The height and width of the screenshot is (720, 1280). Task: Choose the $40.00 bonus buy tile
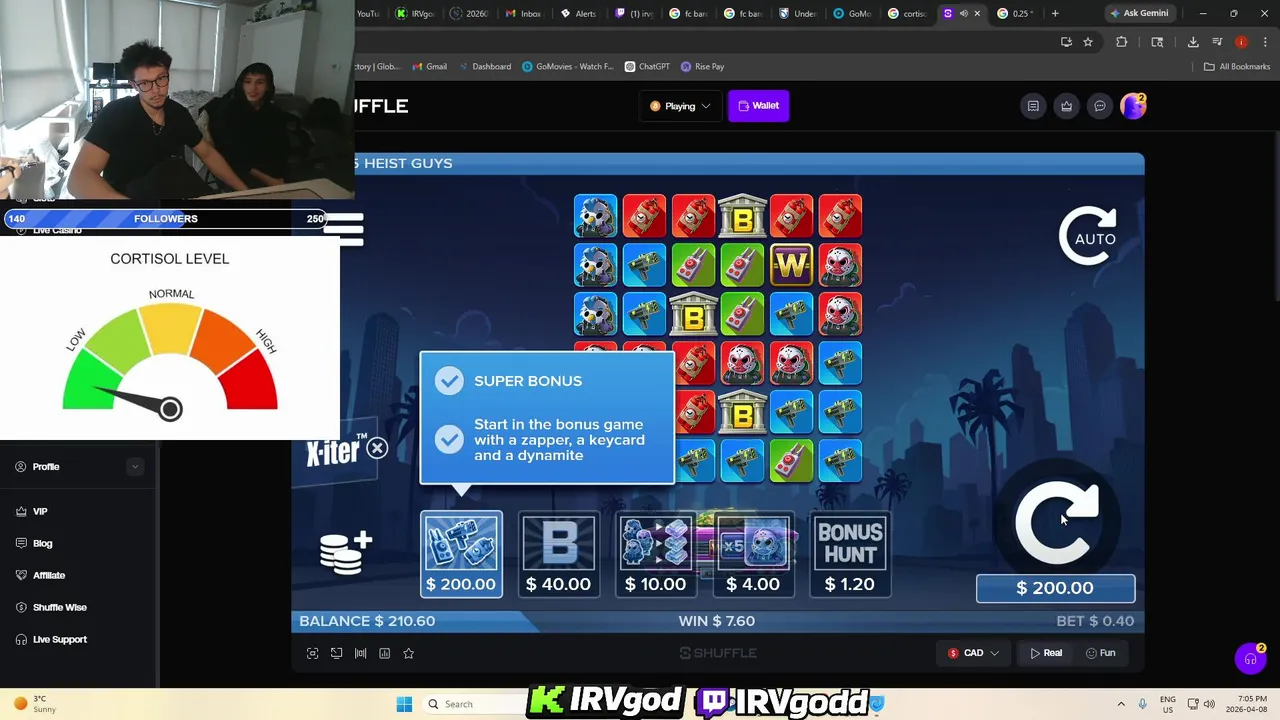[x=558, y=555]
